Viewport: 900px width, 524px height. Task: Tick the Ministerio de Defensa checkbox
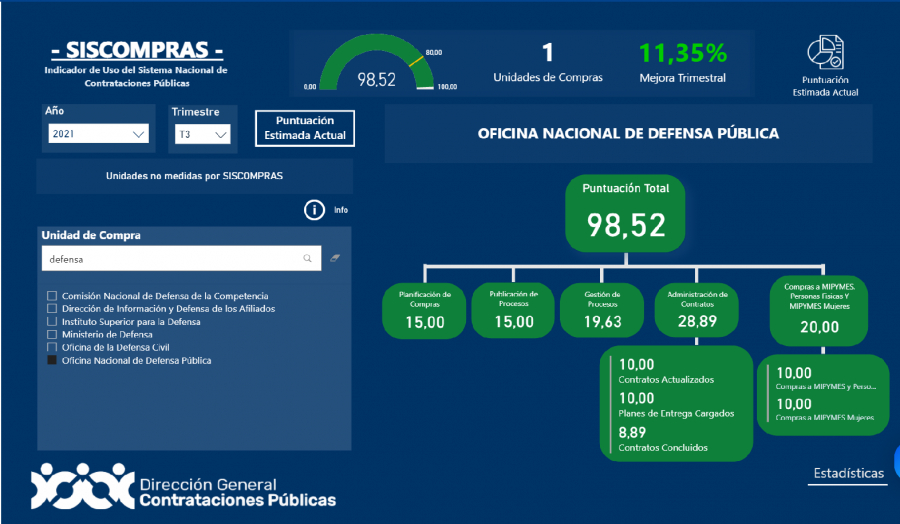click(52, 335)
